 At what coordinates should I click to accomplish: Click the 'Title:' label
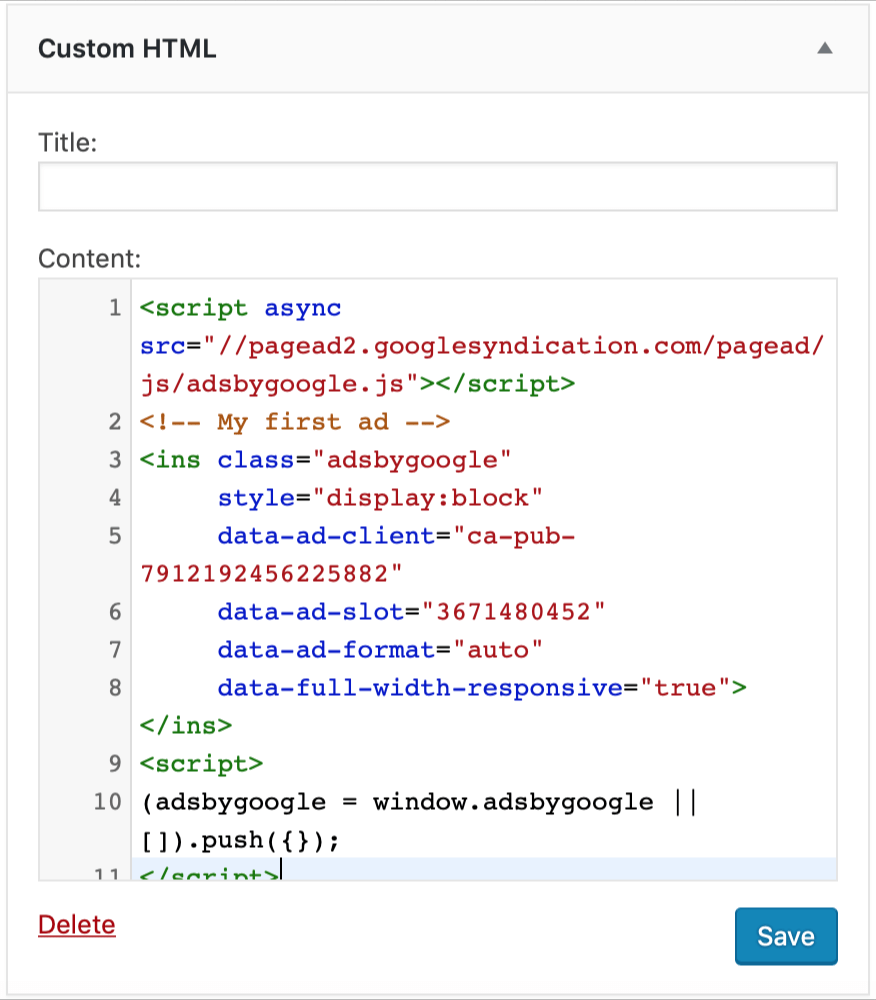(68, 143)
